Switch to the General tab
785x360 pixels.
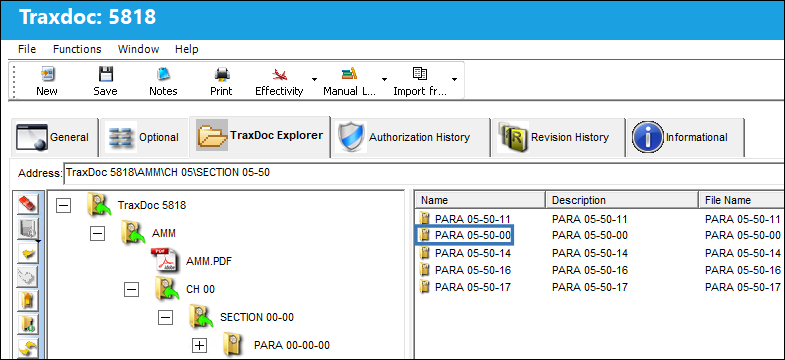54,137
